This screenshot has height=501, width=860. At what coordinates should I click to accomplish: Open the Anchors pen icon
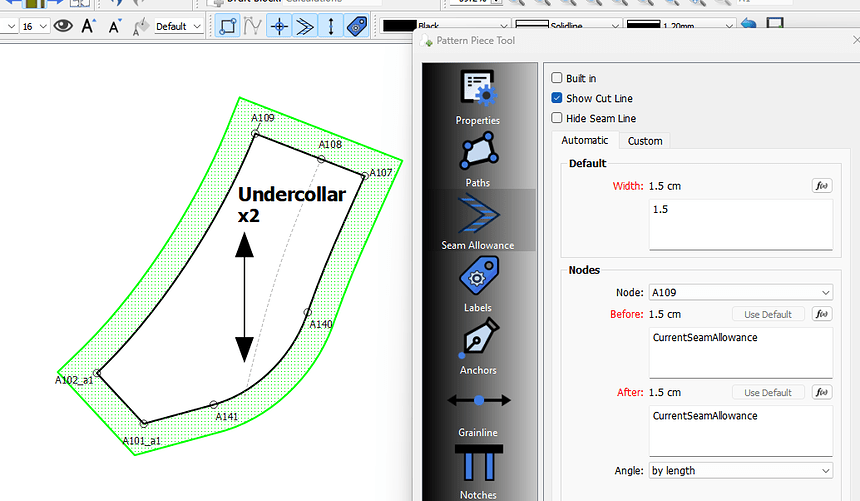[478, 337]
